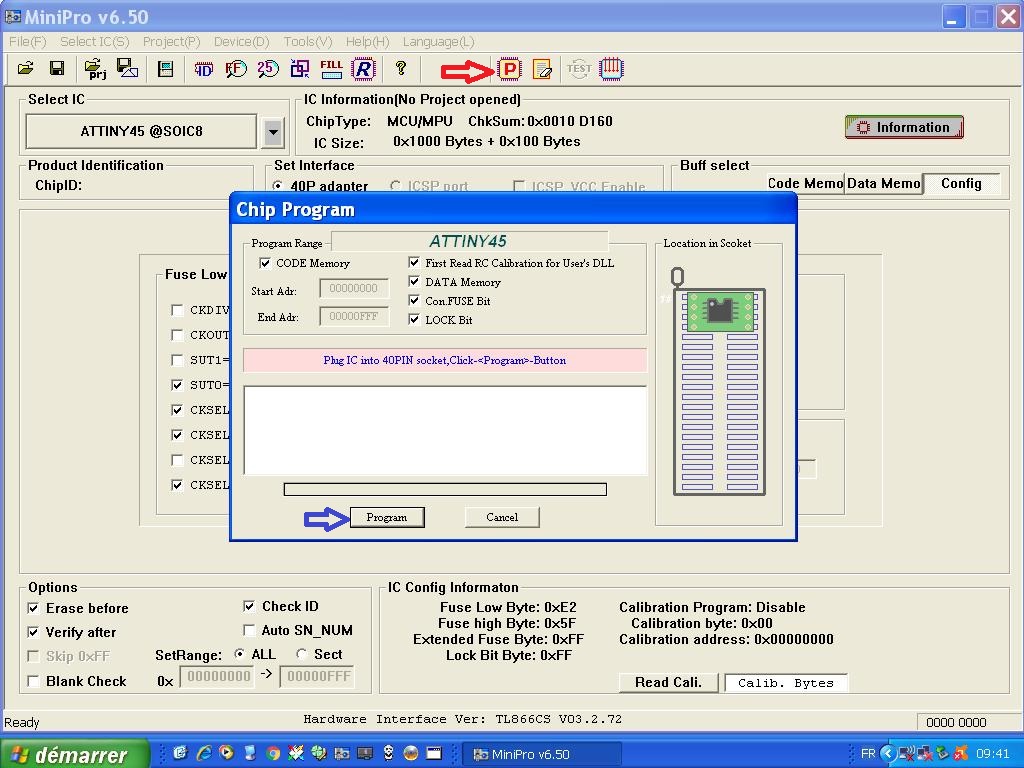Click the FF blank check icon
This screenshot has height=768, width=1024.
(236, 68)
